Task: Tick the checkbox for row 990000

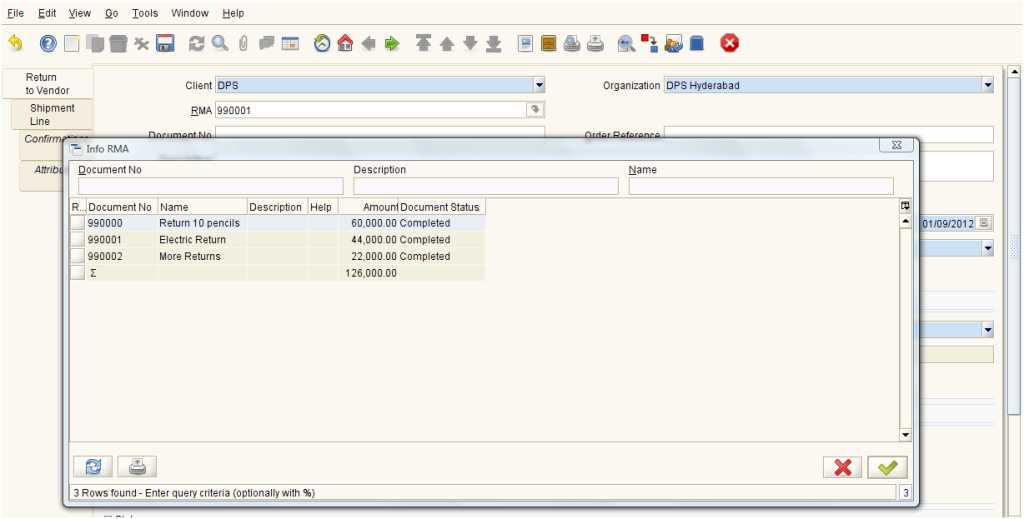Action: pyautogui.click(x=78, y=223)
